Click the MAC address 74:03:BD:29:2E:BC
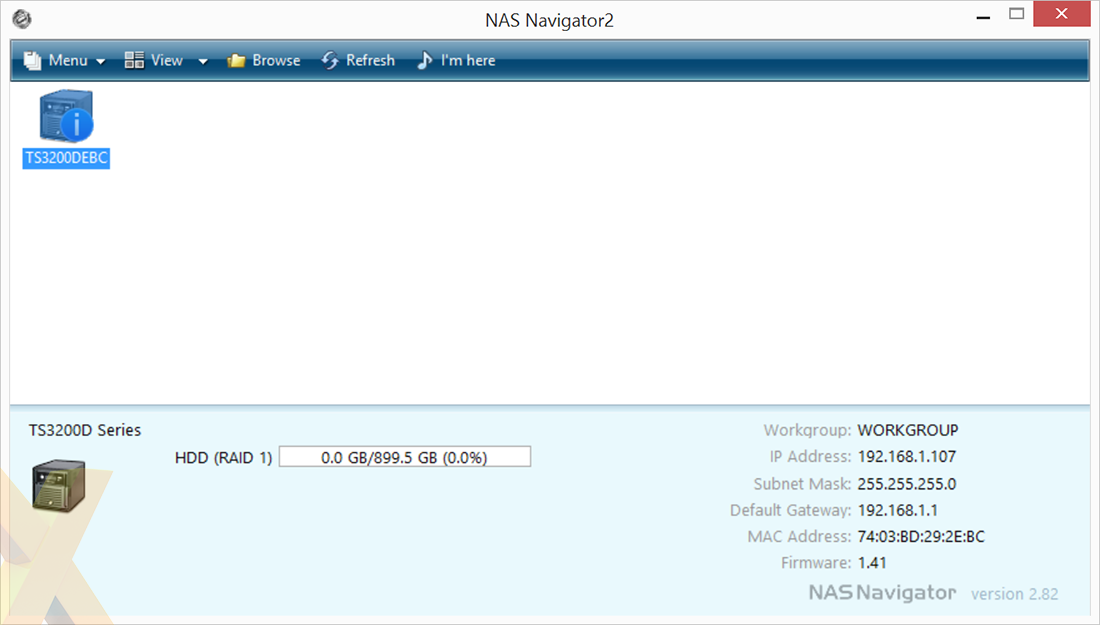The image size is (1100, 625). click(x=921, y=537)
